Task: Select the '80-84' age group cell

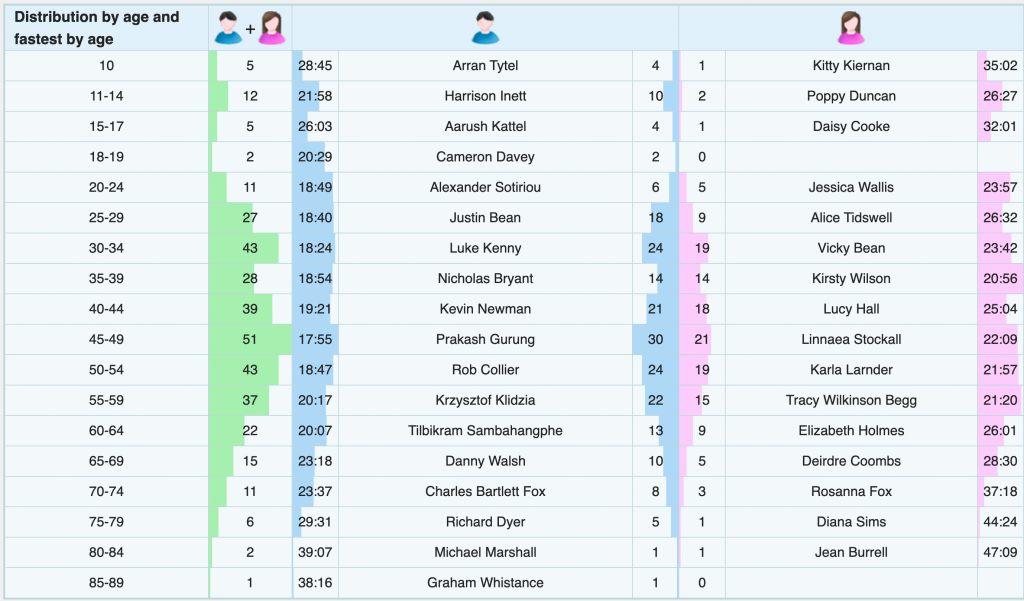Action: 106,552
